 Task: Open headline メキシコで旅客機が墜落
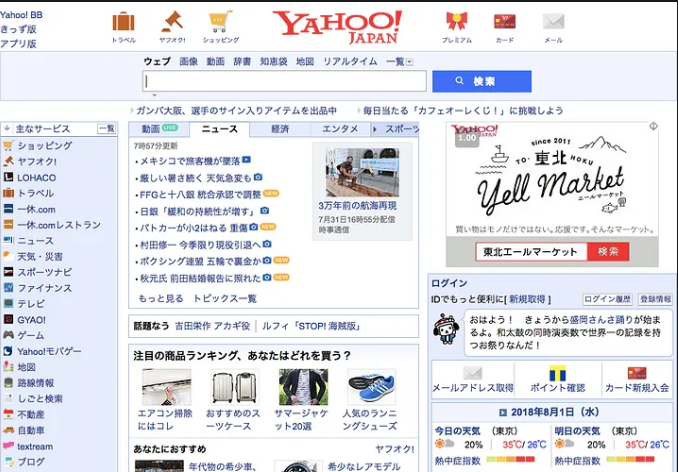[x=190, y=161]
